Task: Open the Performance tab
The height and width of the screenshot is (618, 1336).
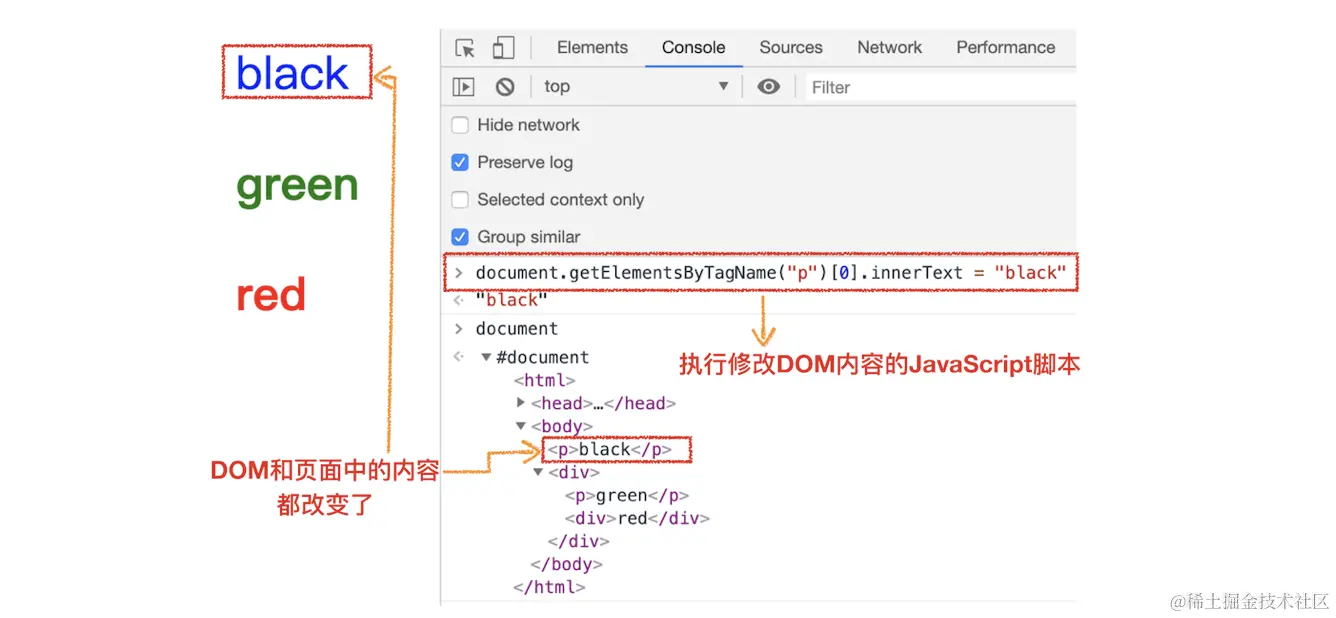Action: [x=1005, y=47]
